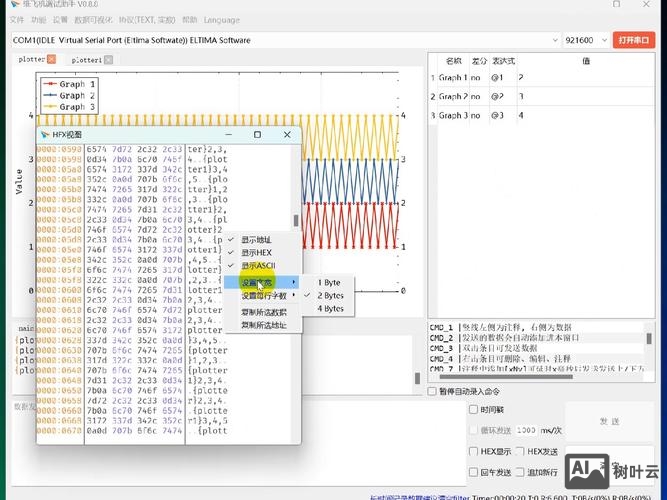Toggle 显示地址 in the context menu
Screen dimensions: 667x500
point(256,240)
